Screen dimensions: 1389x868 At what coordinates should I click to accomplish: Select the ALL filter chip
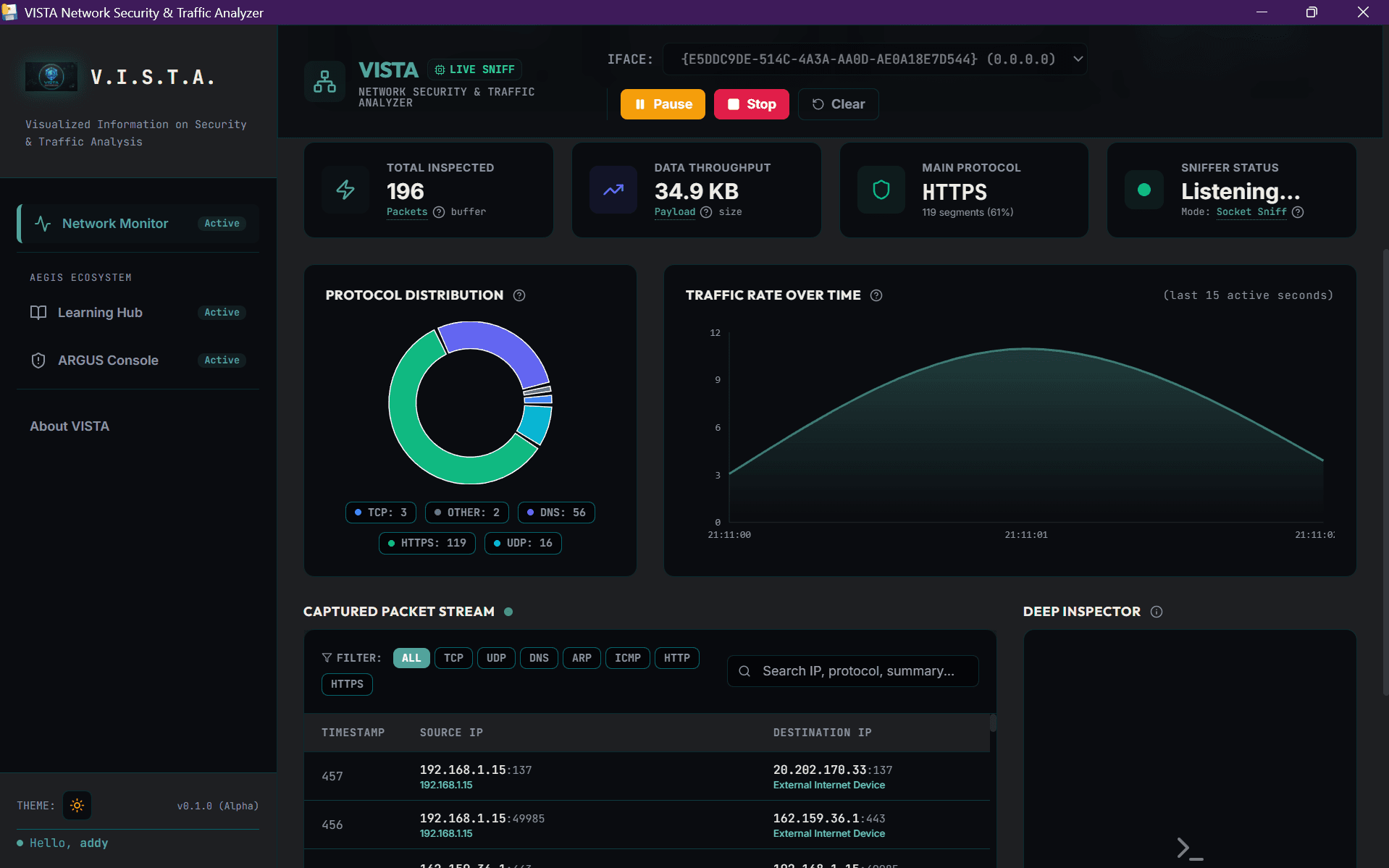click(411, 658)
